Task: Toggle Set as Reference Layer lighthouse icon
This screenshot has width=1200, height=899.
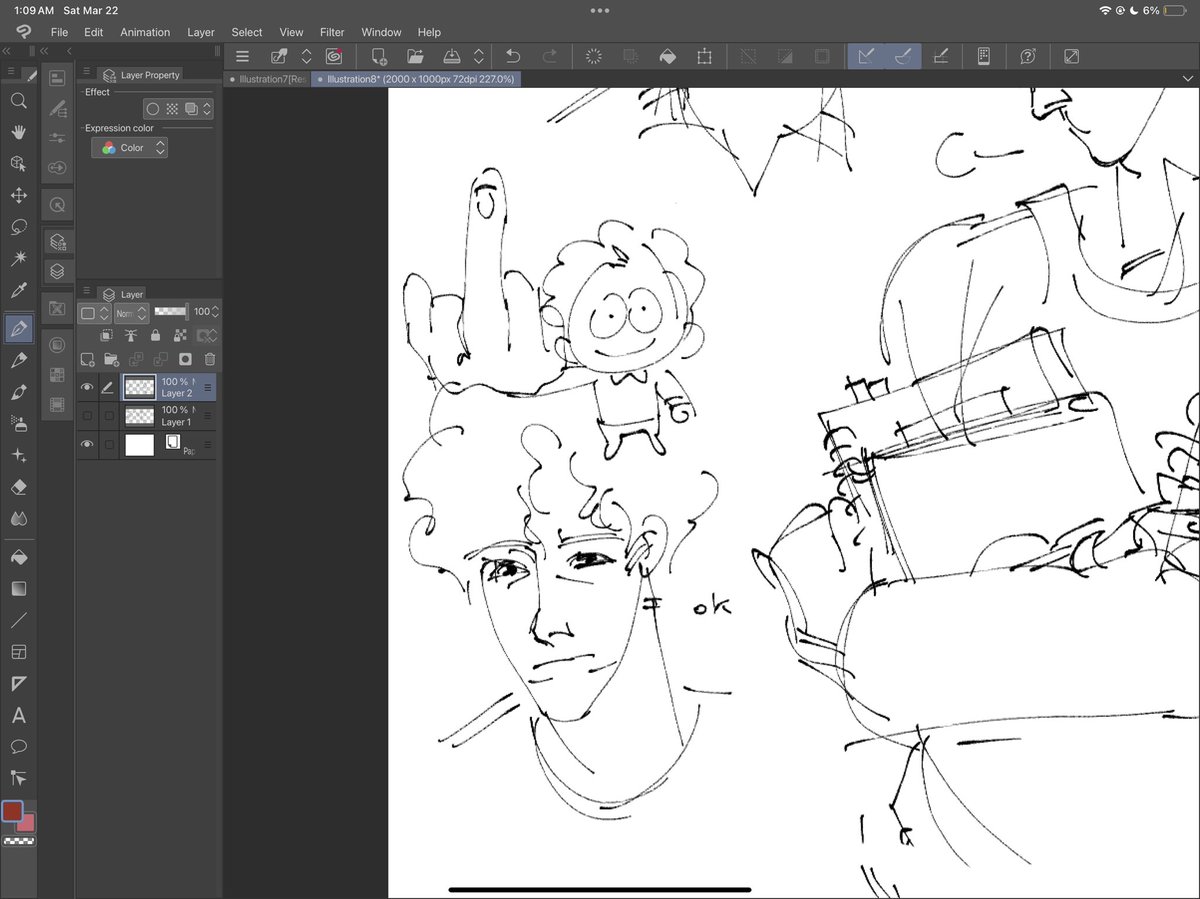Action: (130, 336)
